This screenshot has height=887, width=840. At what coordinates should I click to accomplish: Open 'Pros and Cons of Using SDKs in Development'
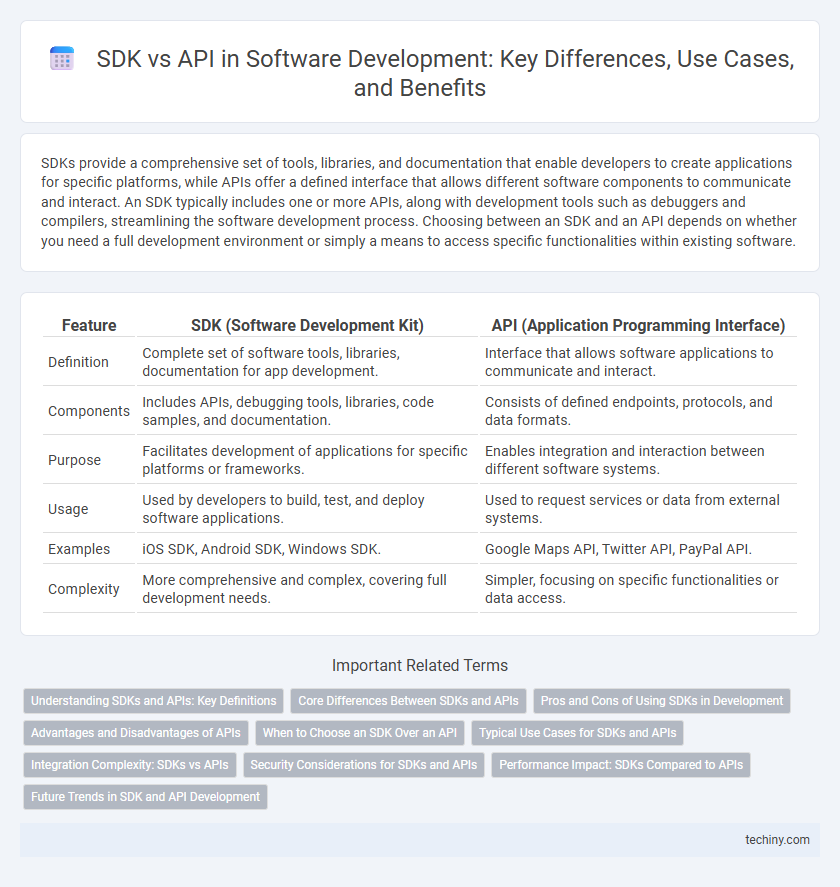[662, 700]
